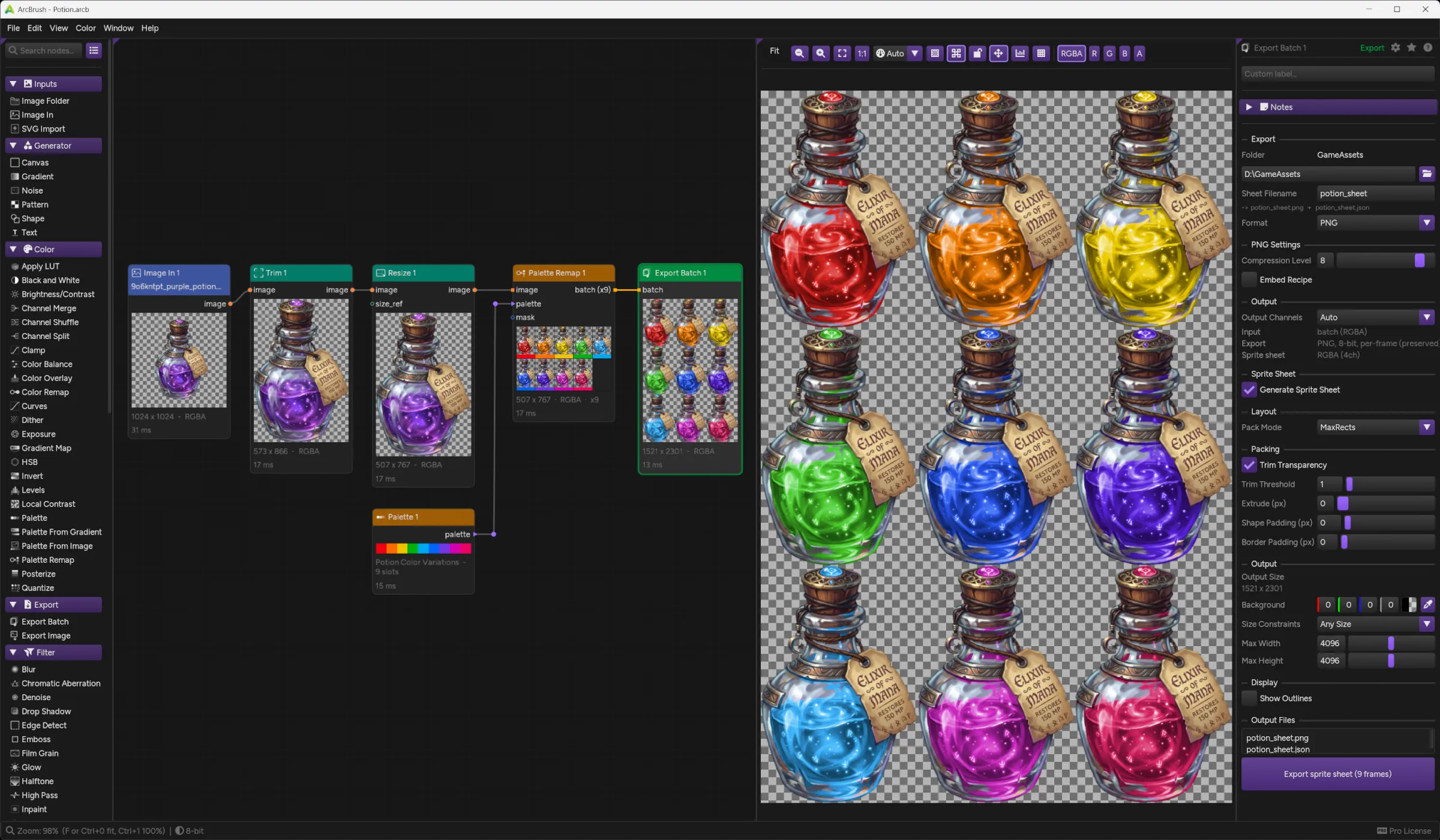The height and width of the screenshot is (840, 1440).
Task: Click the green Export link
Action: click(1372, 48)
